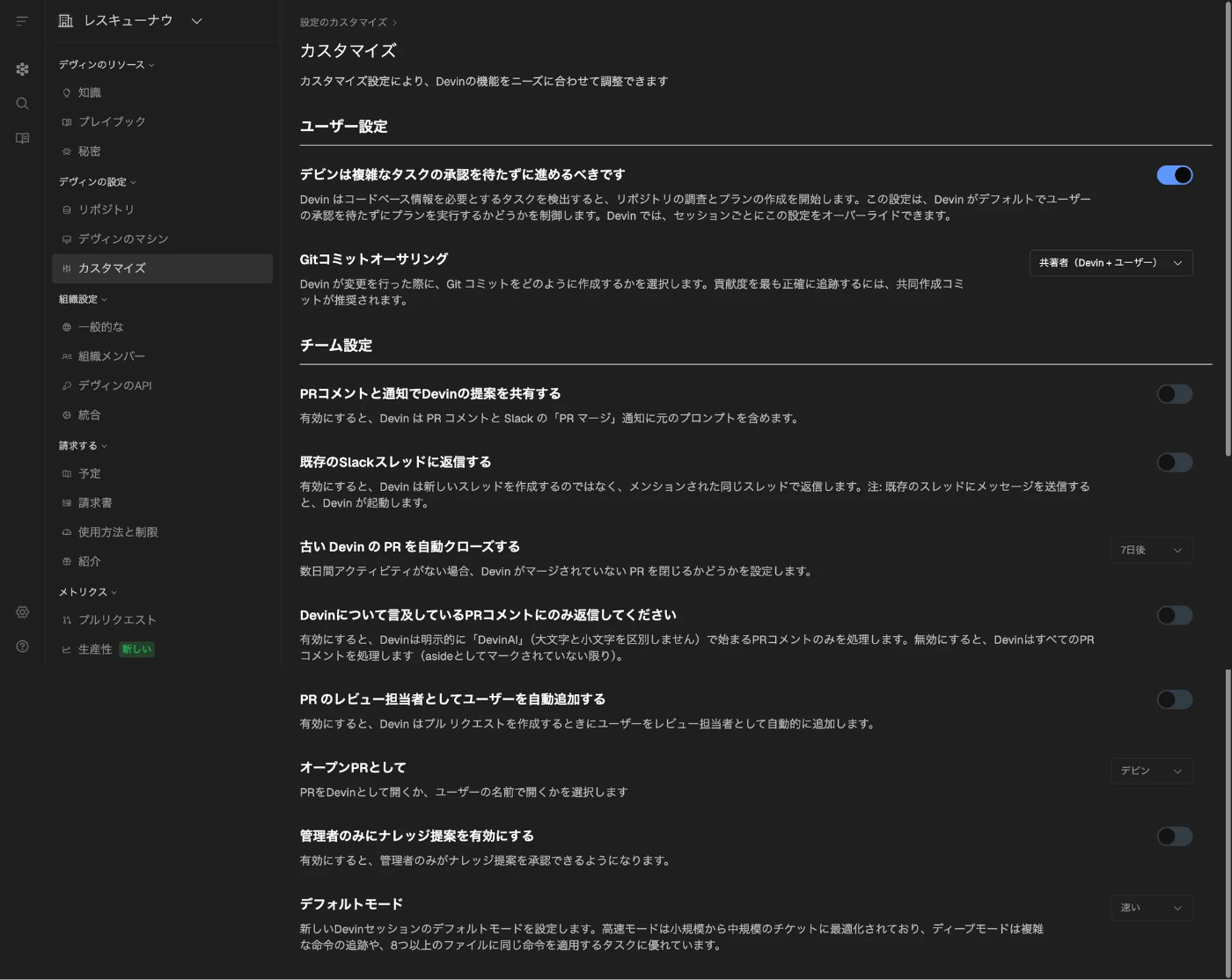Image resolution: width=1232 pixels, height=980 pixels.
Task: Click the 設定のカスタマイズ breadcrumb link
Action: [x=343, y=22]
